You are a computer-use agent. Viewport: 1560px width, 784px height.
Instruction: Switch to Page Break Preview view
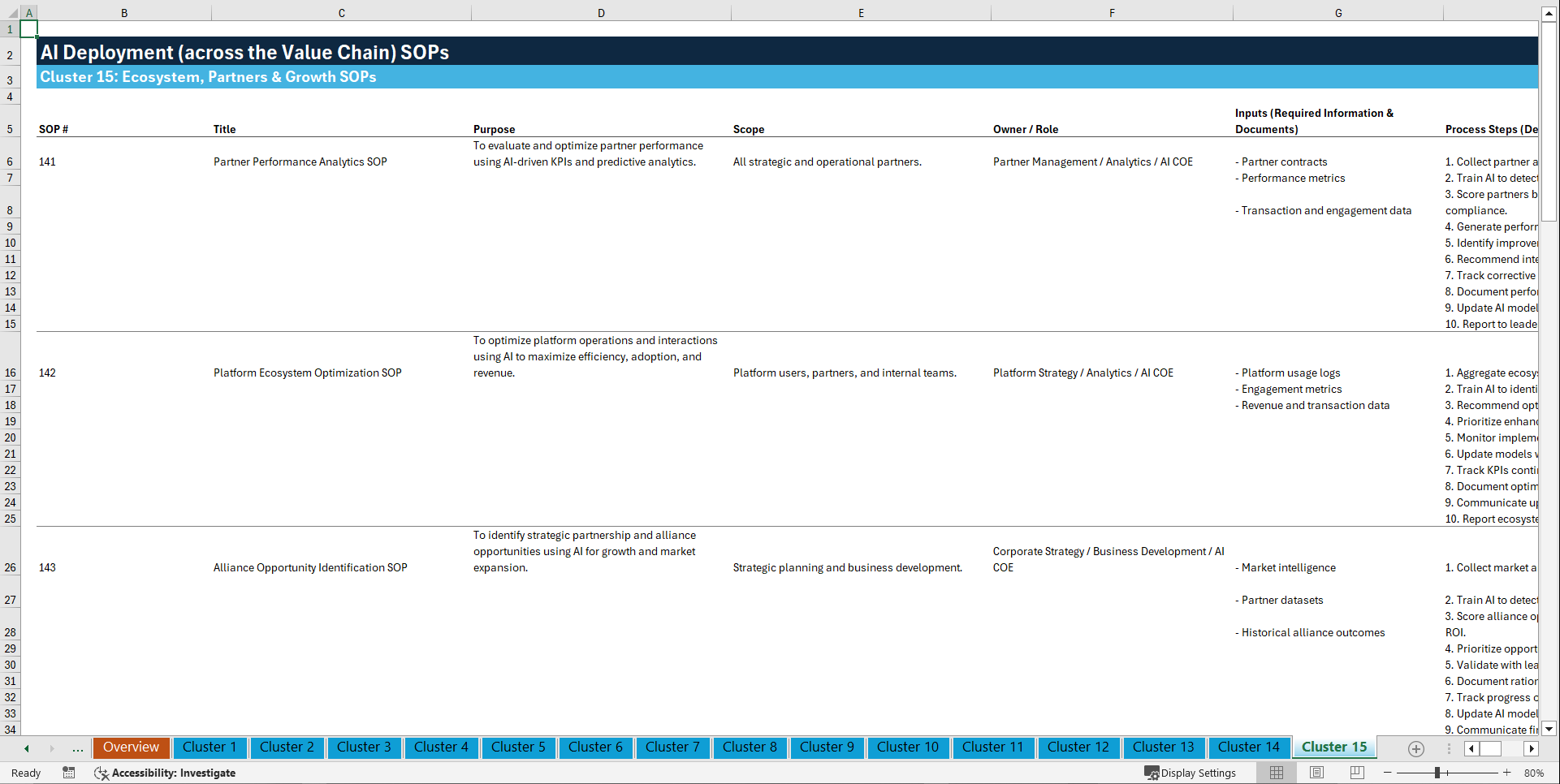click(x=1356, y=773)
